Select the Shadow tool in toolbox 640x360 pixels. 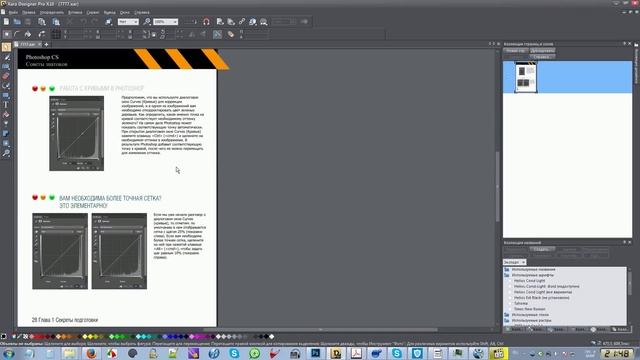pyautogui.click(x=6, y=134)
